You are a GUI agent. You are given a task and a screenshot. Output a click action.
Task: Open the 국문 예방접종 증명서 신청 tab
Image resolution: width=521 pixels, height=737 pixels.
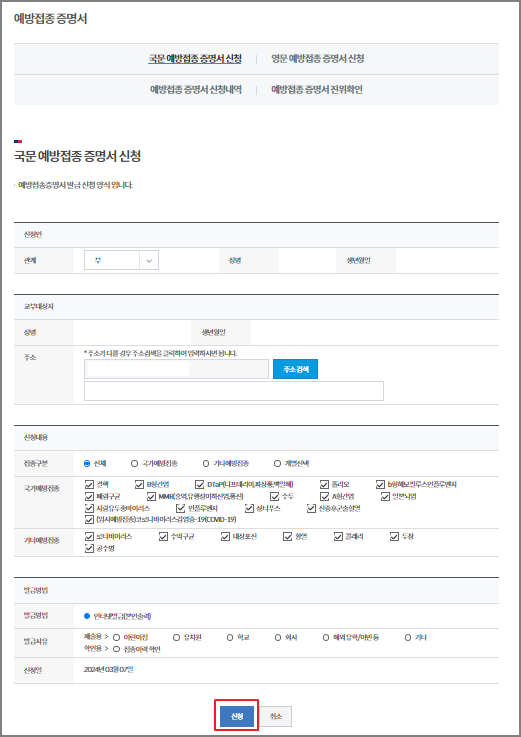[x=195, y=59]
